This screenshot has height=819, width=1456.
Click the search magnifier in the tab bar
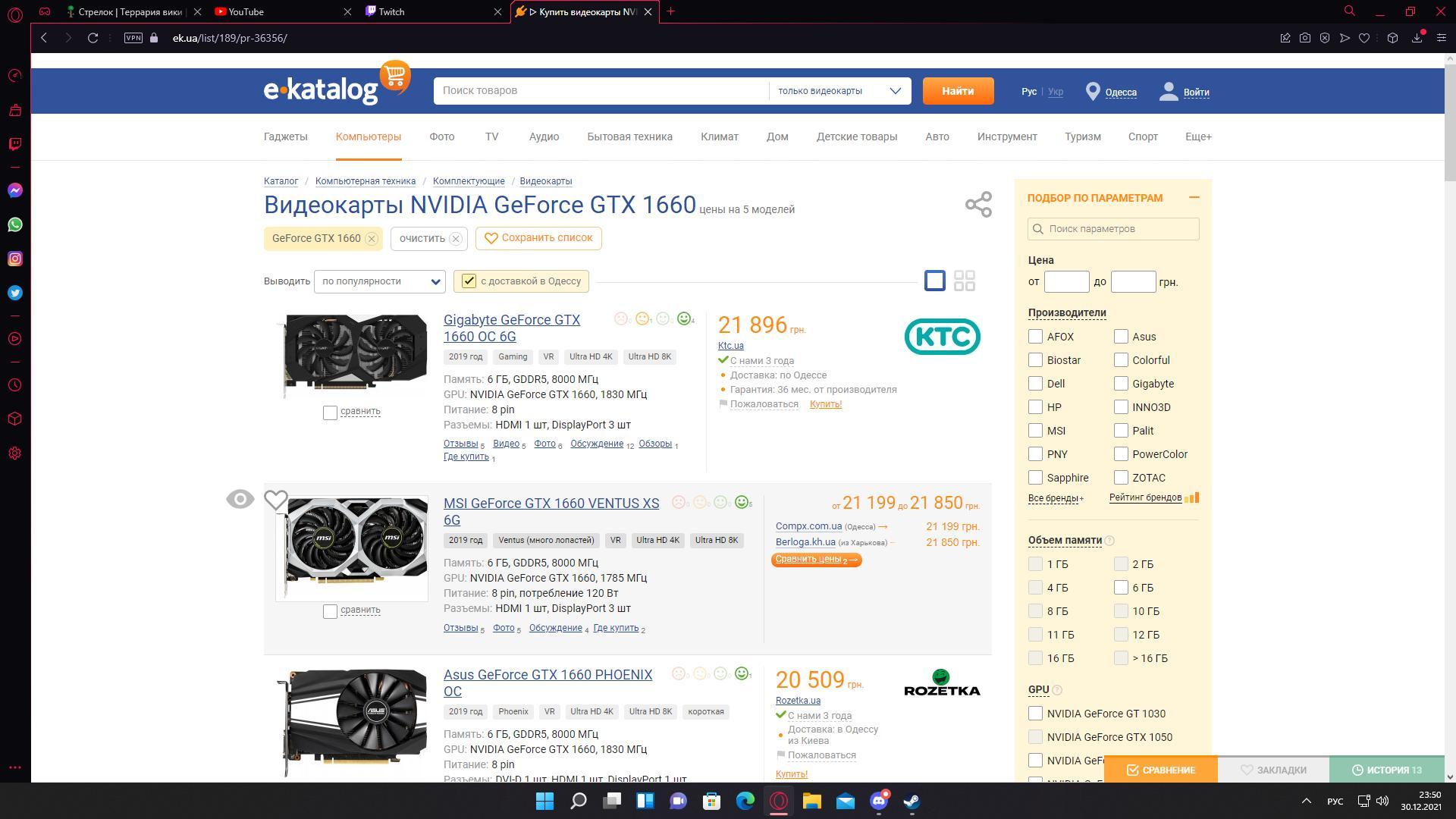click(1350, 11)
